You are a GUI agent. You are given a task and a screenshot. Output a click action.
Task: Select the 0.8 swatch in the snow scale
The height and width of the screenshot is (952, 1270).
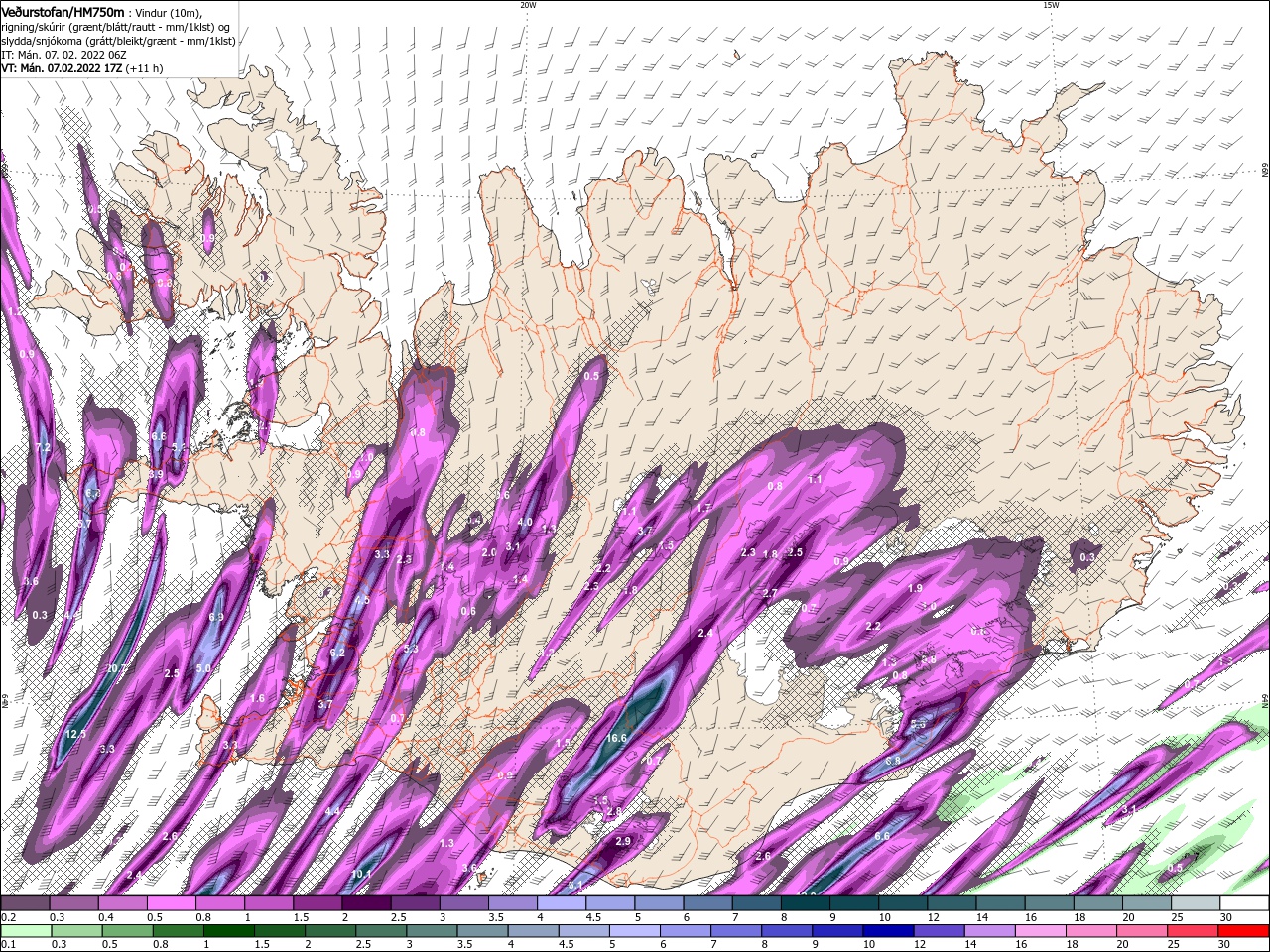(x=219, y=903)
